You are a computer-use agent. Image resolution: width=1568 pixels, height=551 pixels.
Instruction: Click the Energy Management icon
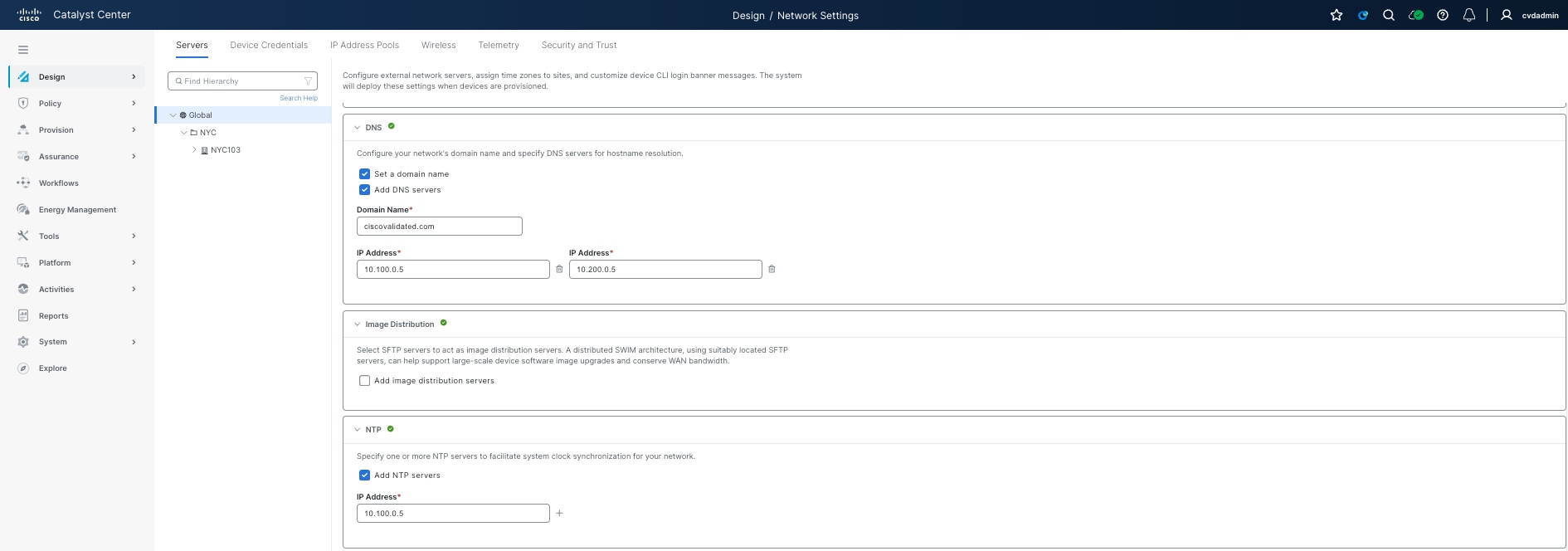[23, 209]
